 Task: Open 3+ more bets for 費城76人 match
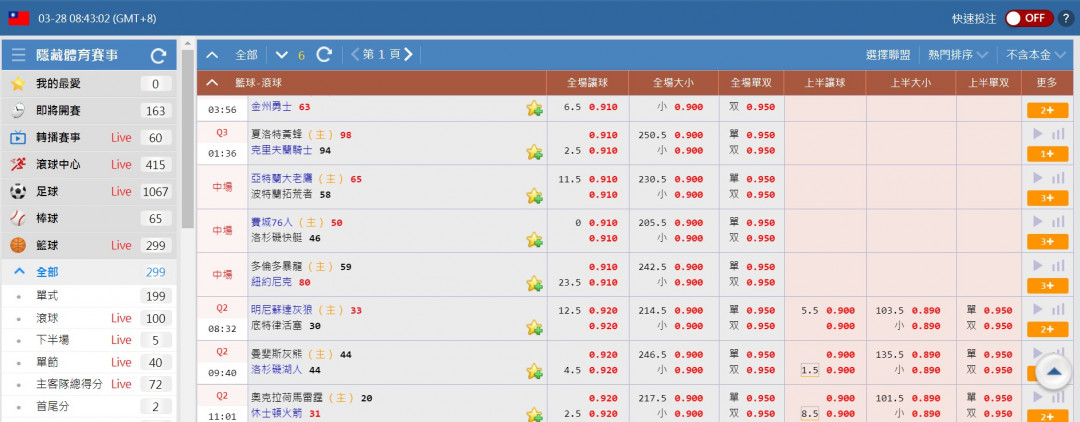(1047, 242)
